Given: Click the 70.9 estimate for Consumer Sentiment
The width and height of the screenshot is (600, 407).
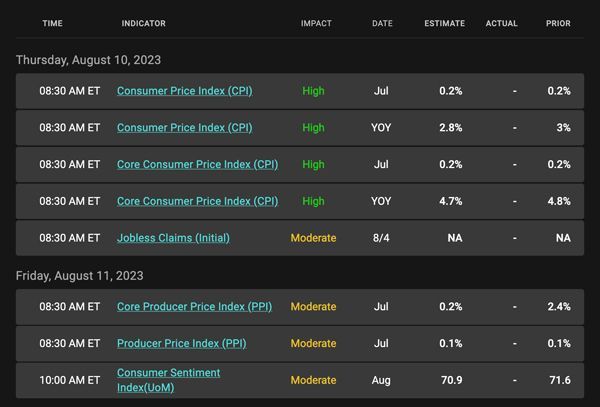Looking at the screenshot, I should coord(452,380).
